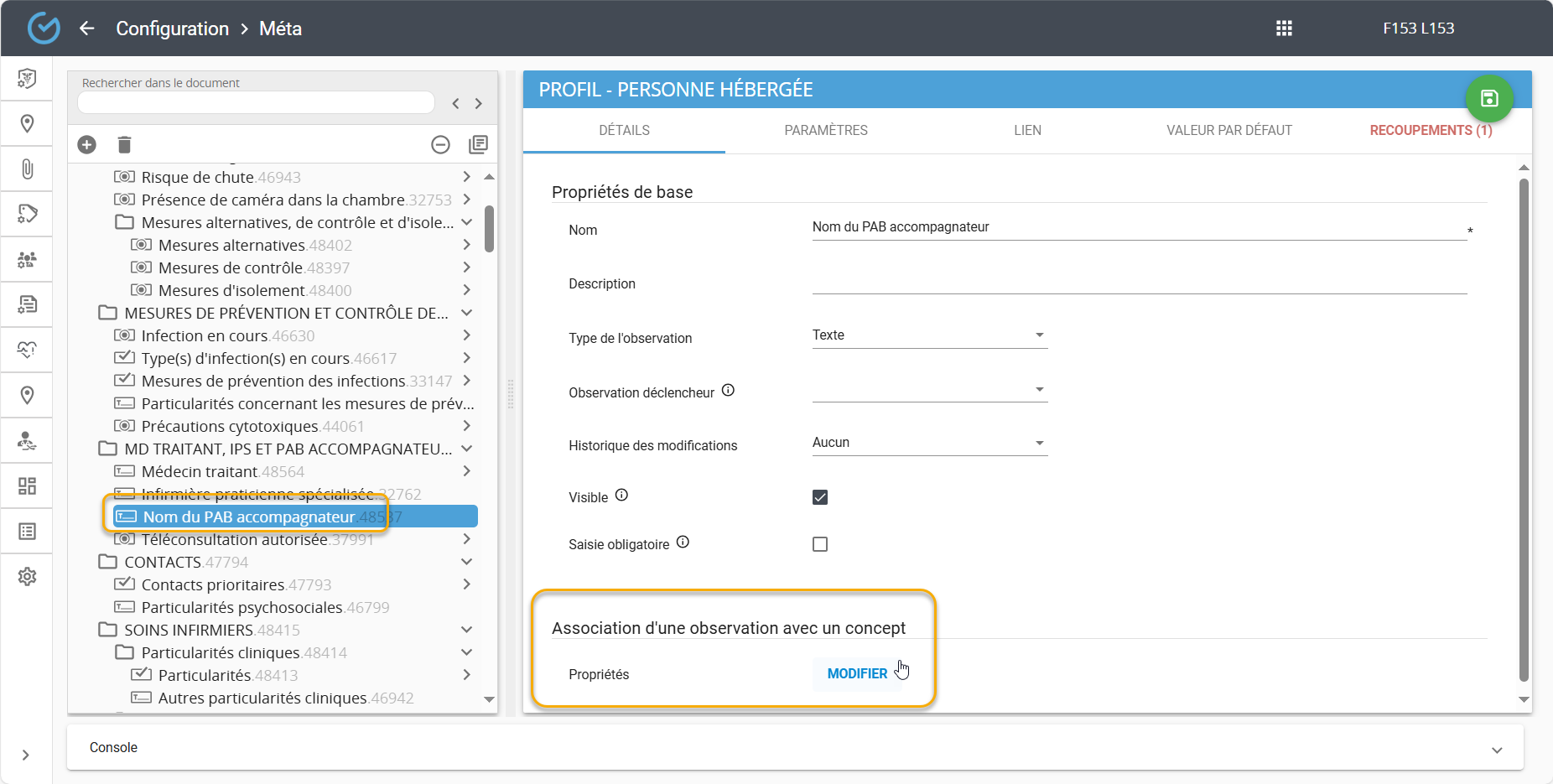Image resolution: width=1553 pixels, height=784 pixels.
Task: Switch to the PARAMÈTRES tab
Action: [825, 131]
